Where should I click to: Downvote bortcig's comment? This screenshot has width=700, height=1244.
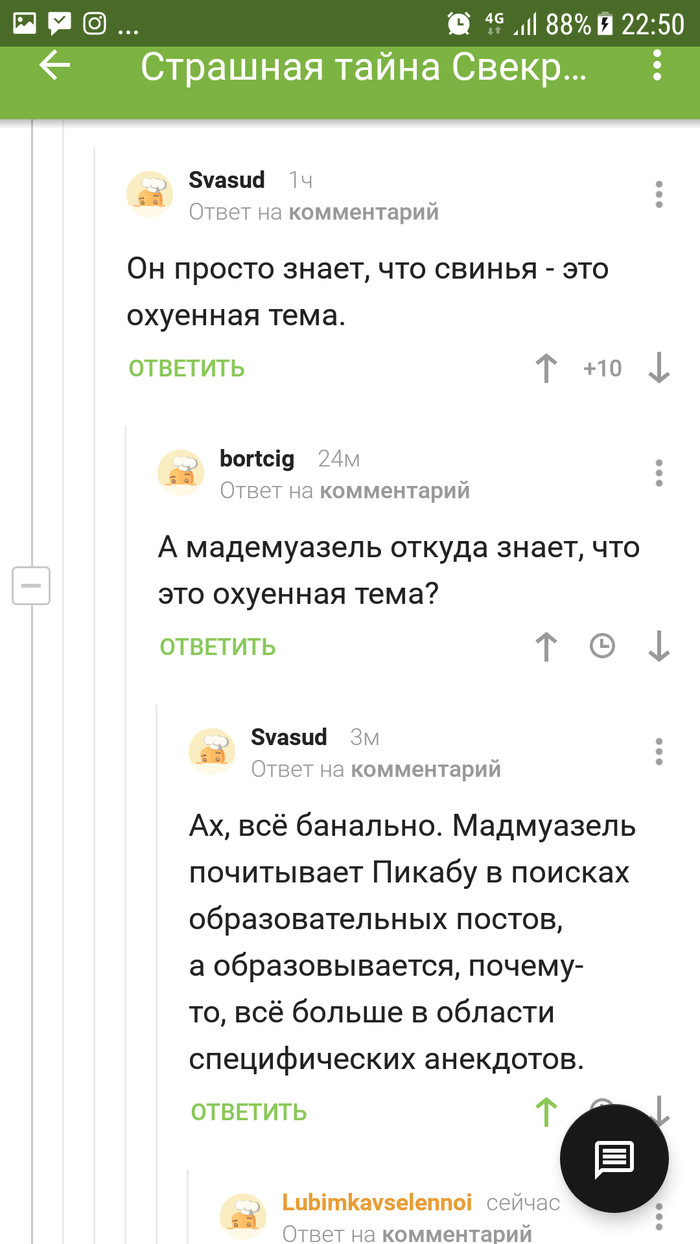click(x=659, y=647)
